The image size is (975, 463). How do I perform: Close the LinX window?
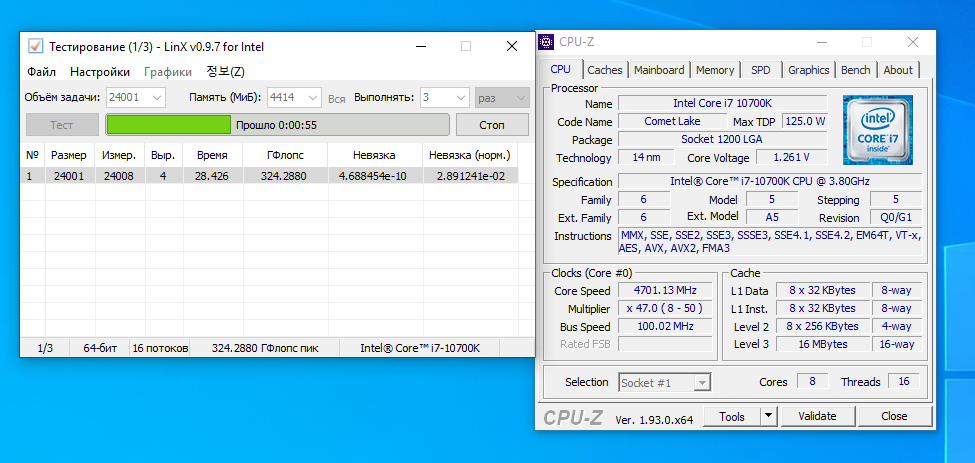tap(512, 46)
